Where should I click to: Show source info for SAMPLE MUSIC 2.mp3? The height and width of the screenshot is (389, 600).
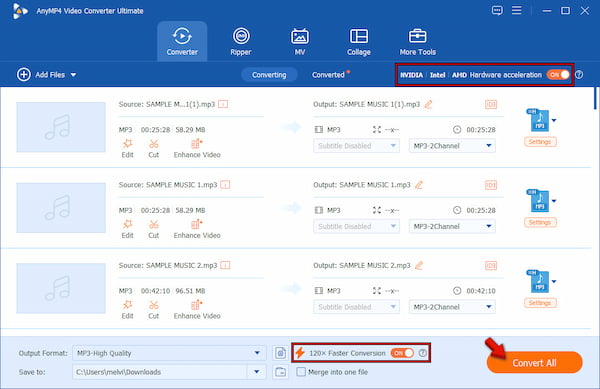(225, 265)
